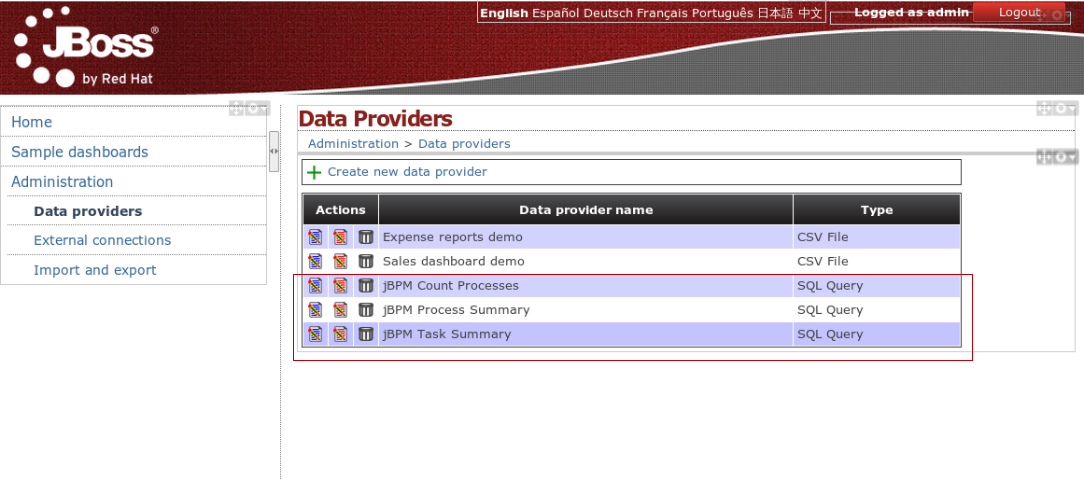Click blue edit icon for jBPM Task Summary
Screen dimensions: 1084x479
(x=315, y=334)
